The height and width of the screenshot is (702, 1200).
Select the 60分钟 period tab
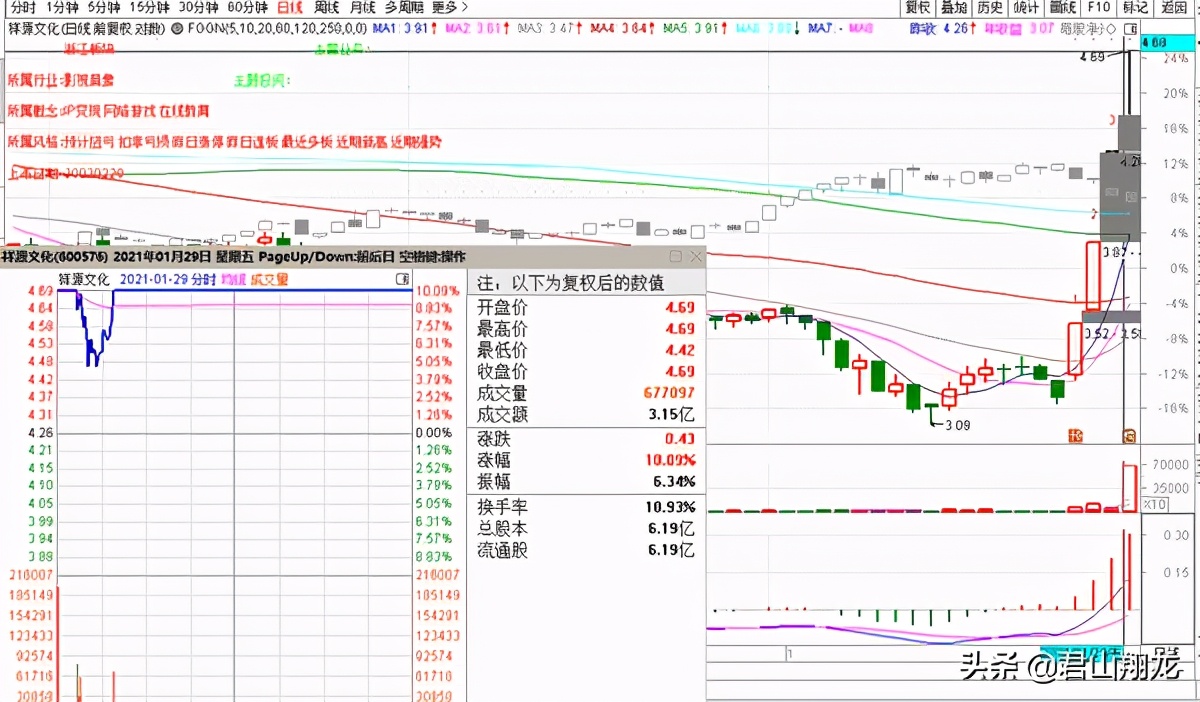click(247, 8)
